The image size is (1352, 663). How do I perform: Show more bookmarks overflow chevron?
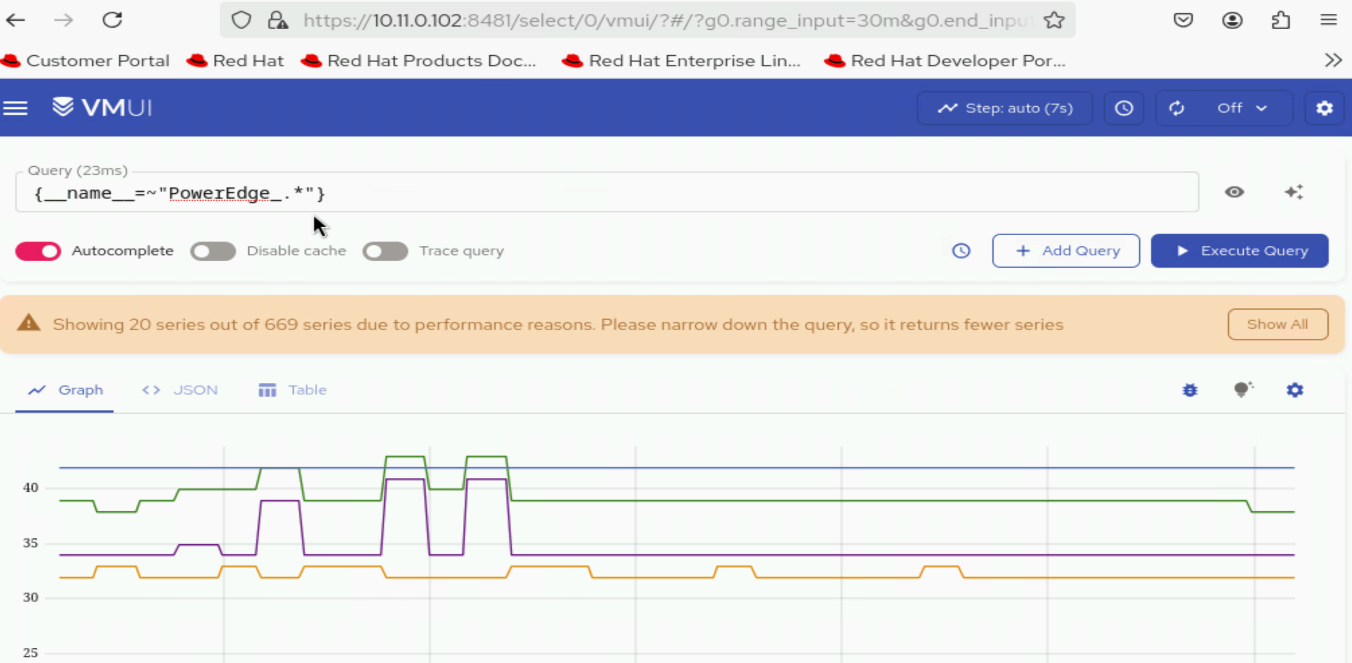[x=1332, y=60]
